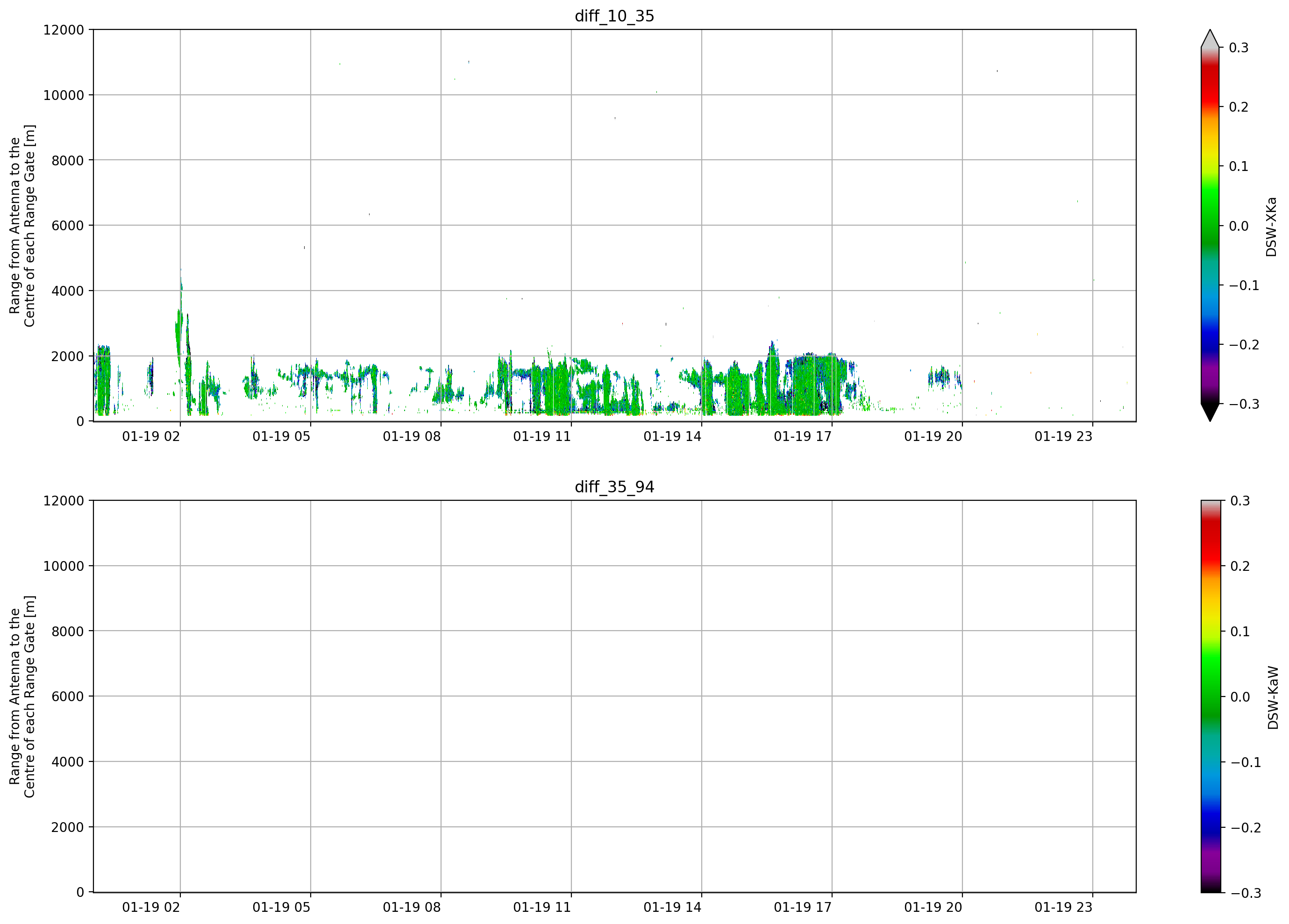
Task: Click the DSW-XKa colorbar gradient strip
Action: tap(1210, 226)
